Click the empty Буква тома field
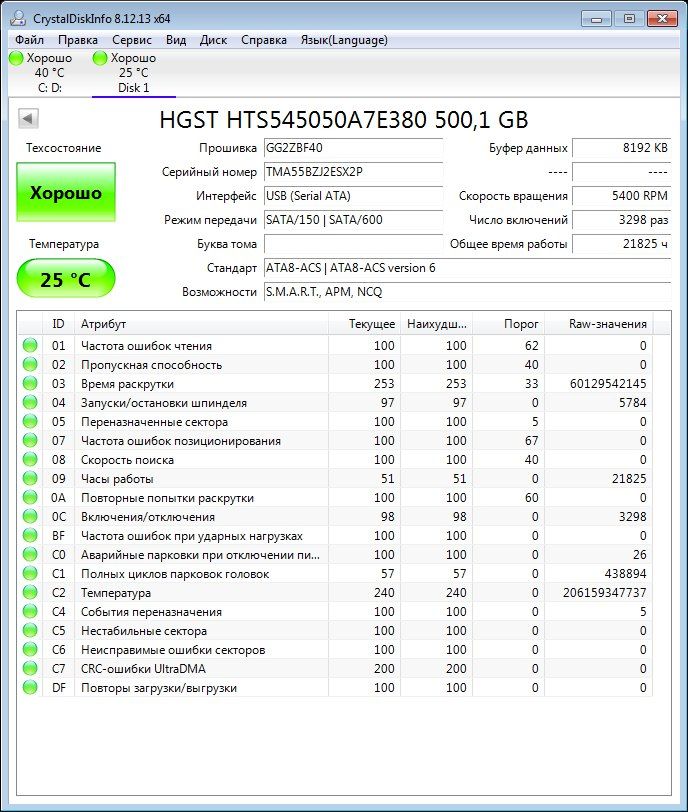Viewport: 688px width, 812px height. [x=353, y=243]
